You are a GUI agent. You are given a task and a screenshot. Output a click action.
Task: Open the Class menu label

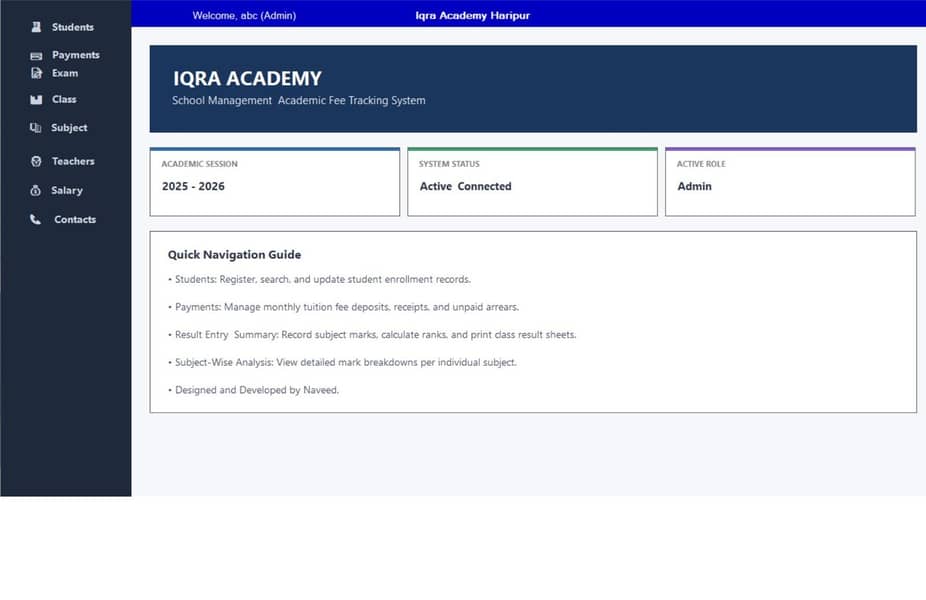coord(64,99)
